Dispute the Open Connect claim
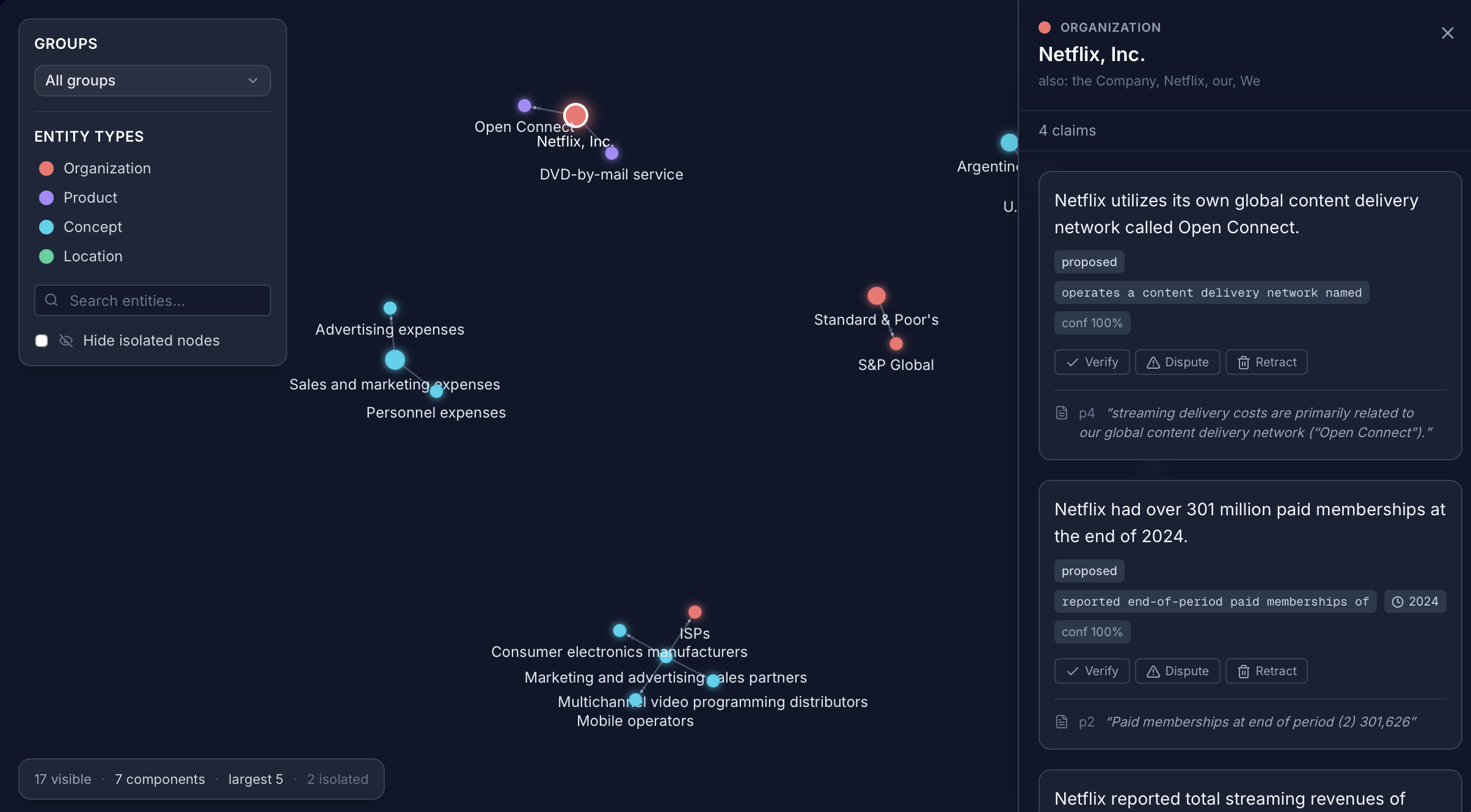This screenshot has height=812, width=1471. pyautogui.click(x=1177, y=362)
